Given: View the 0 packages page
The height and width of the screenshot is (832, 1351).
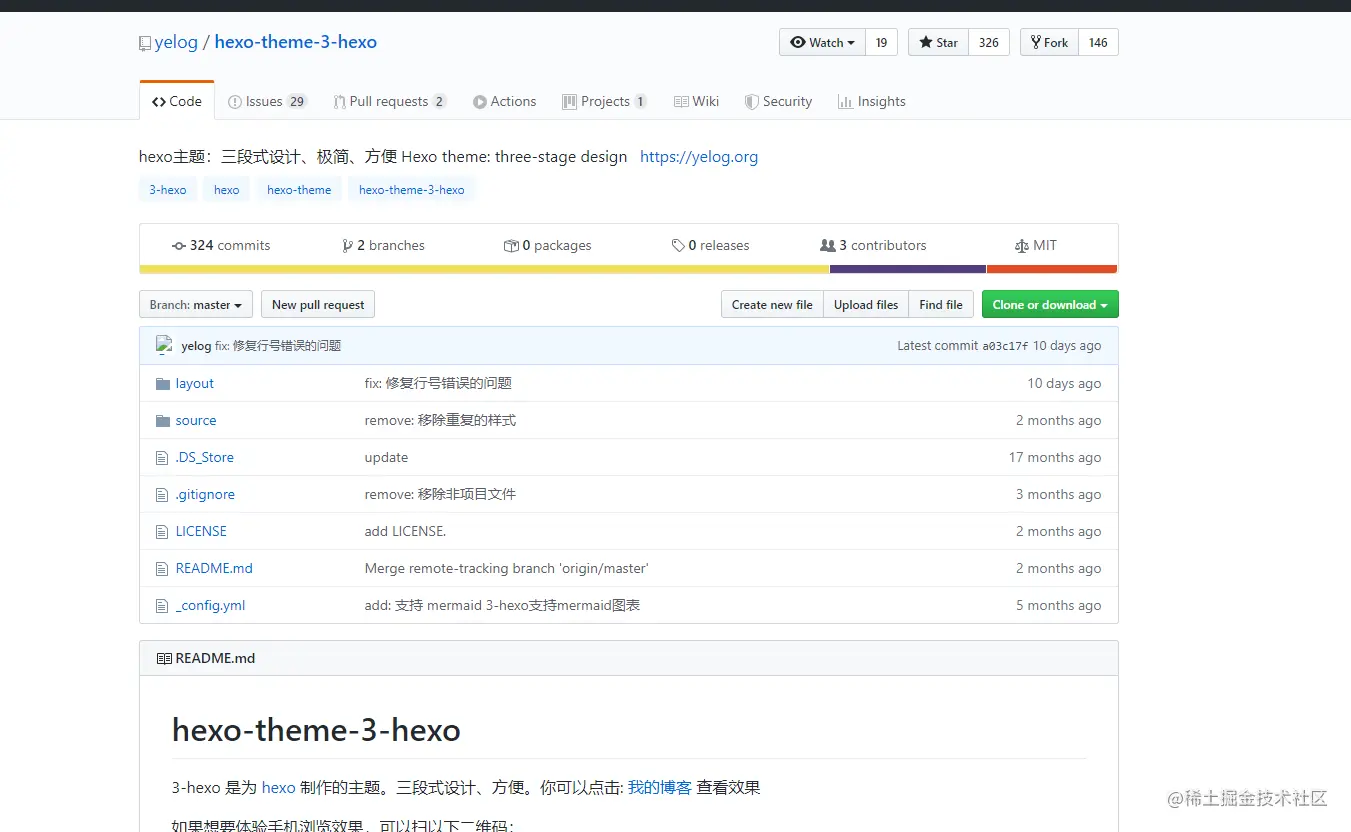Looking at the screenshot, I should (548, 246).
